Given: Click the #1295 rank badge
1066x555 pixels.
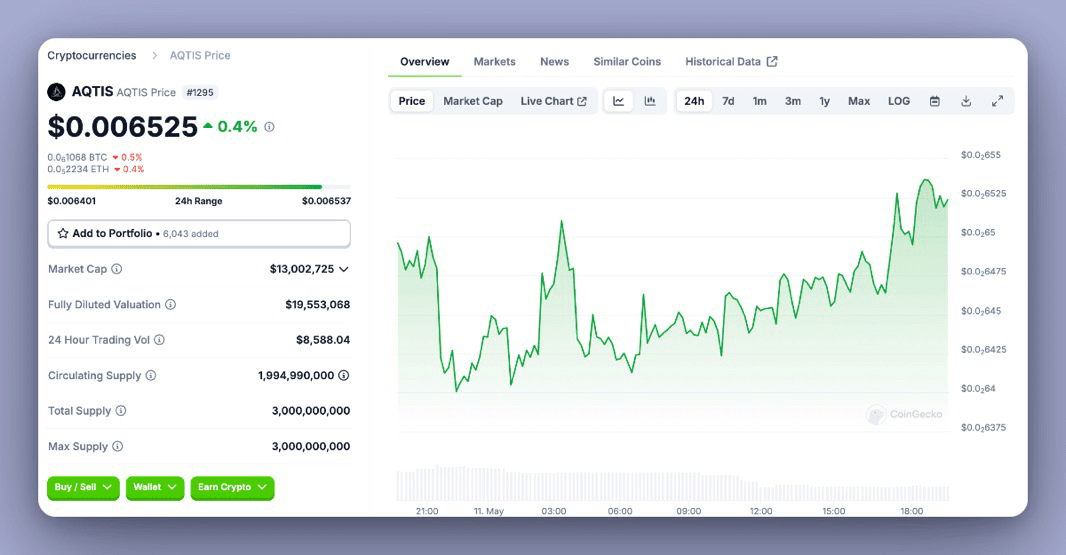Looking at the screenshot, I should click(200, 92).
